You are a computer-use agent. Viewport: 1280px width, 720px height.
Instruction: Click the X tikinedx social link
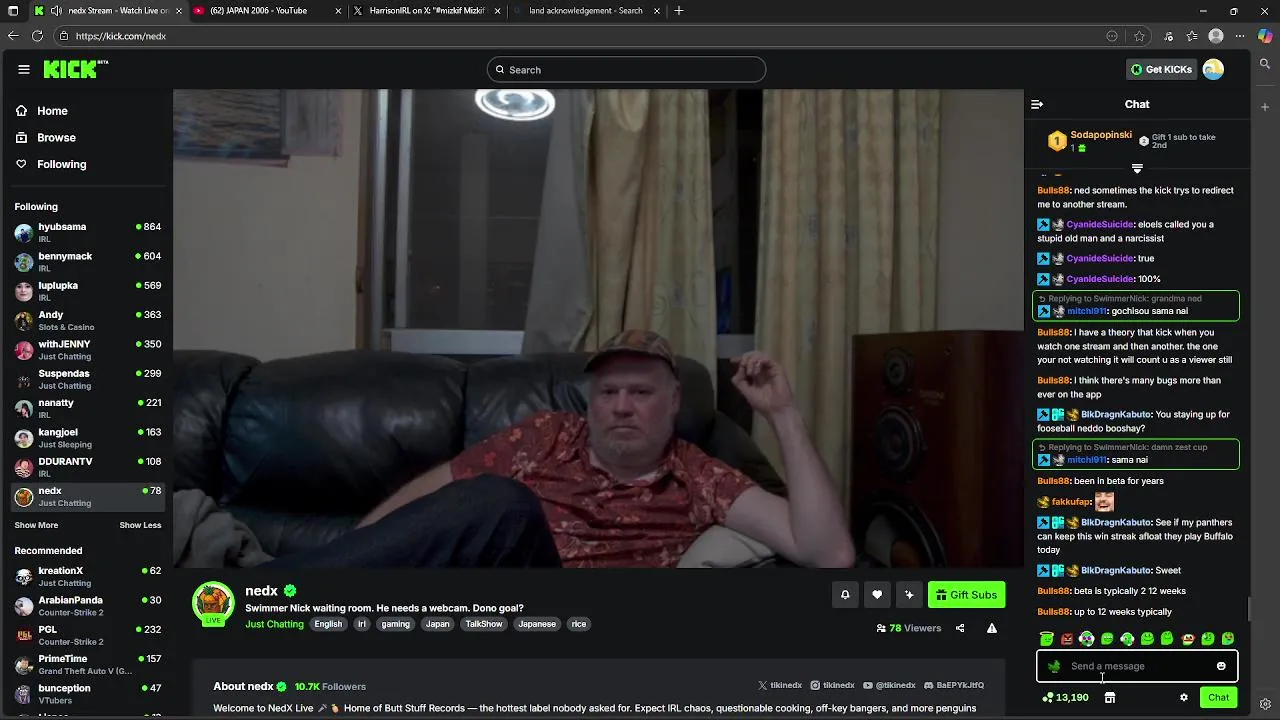[780, 686]
